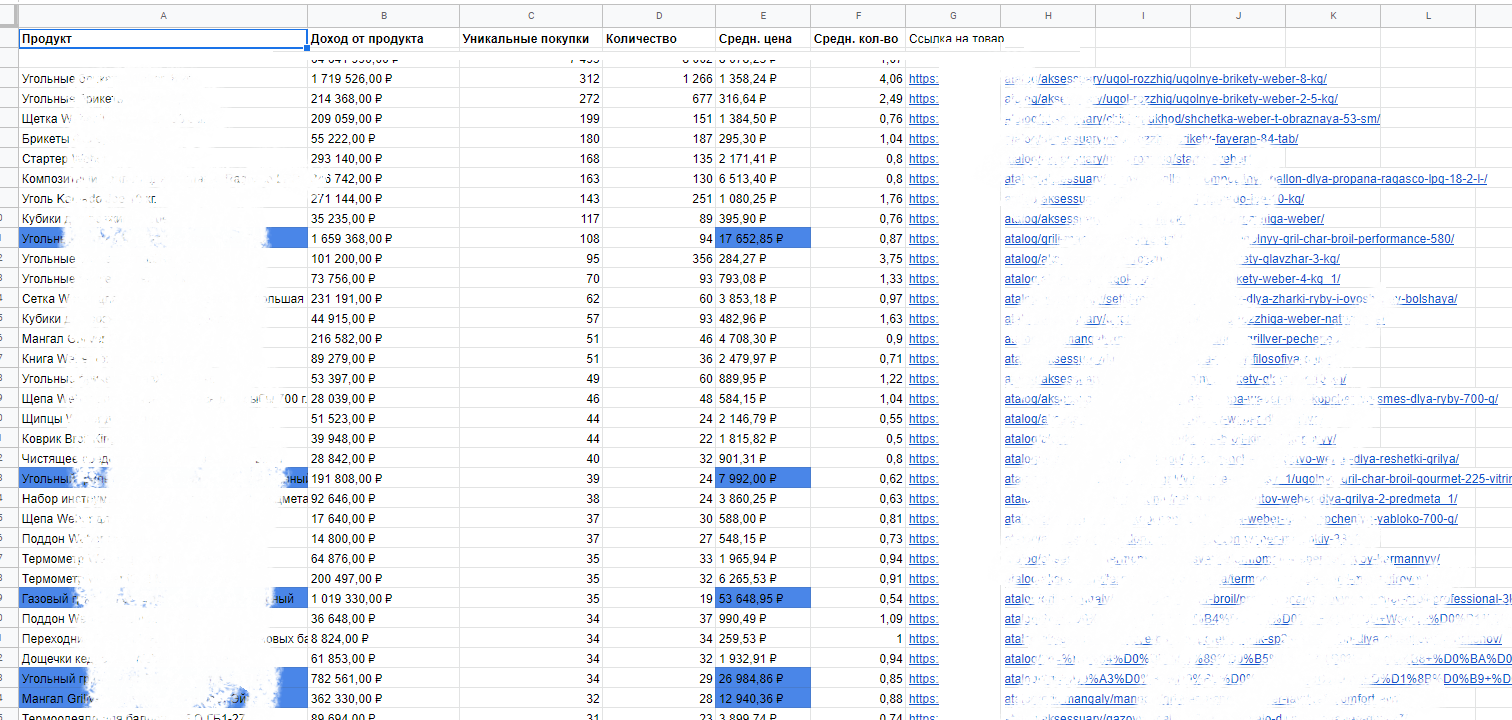Select cell with revenue 782 561,00 ₽

[x=383, y=679]
